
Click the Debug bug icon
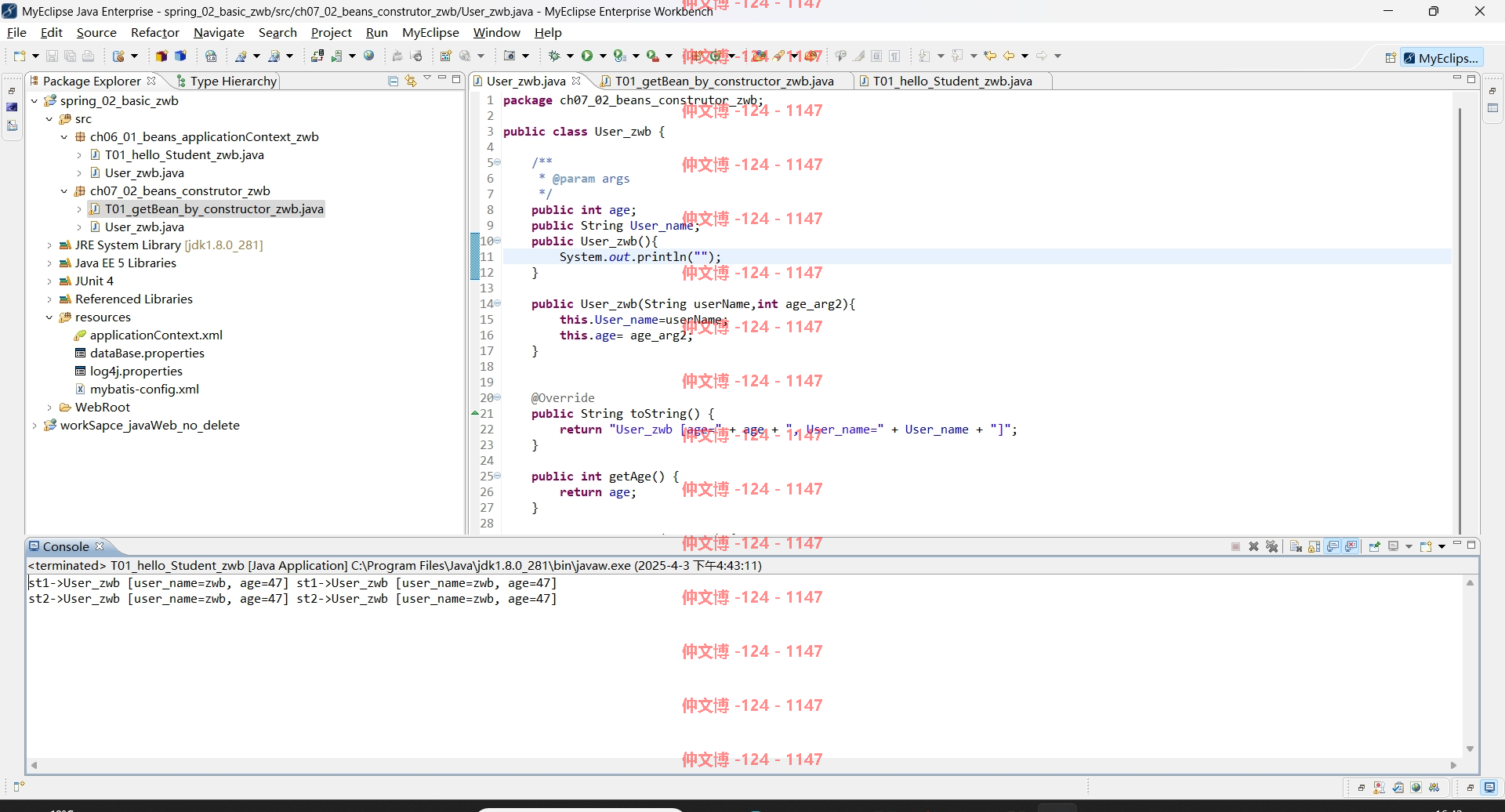pyautogui.click(x=554, y=56)
